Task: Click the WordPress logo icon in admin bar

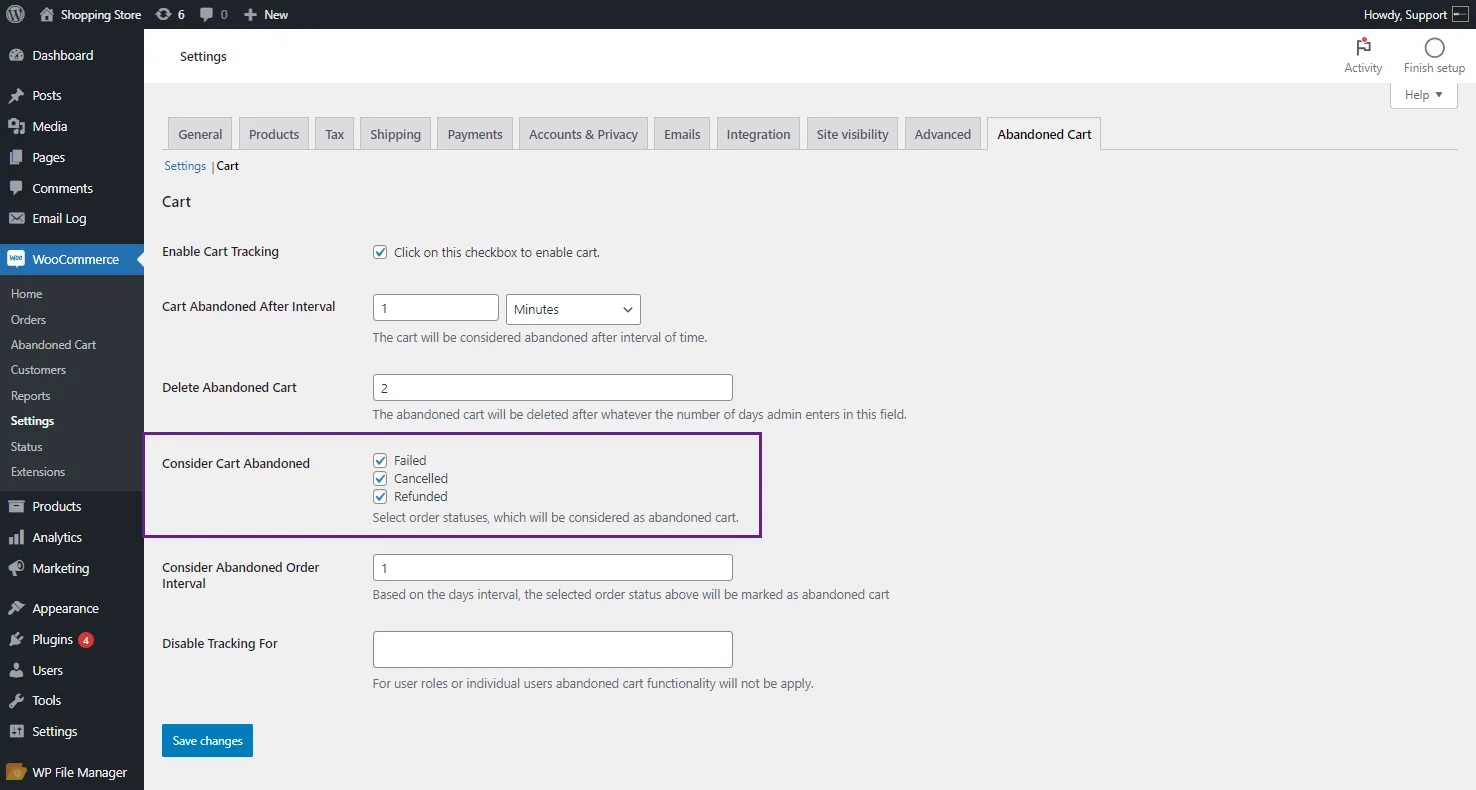Action: (x=15, y=15)
